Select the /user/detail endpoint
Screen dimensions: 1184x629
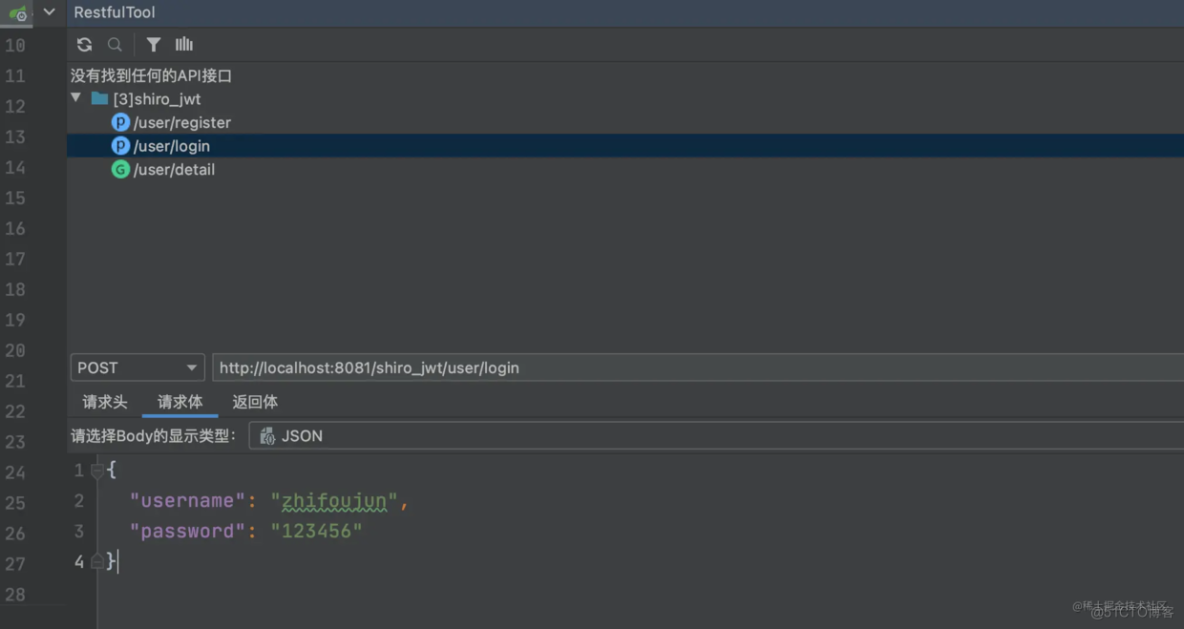click(174, 170)
